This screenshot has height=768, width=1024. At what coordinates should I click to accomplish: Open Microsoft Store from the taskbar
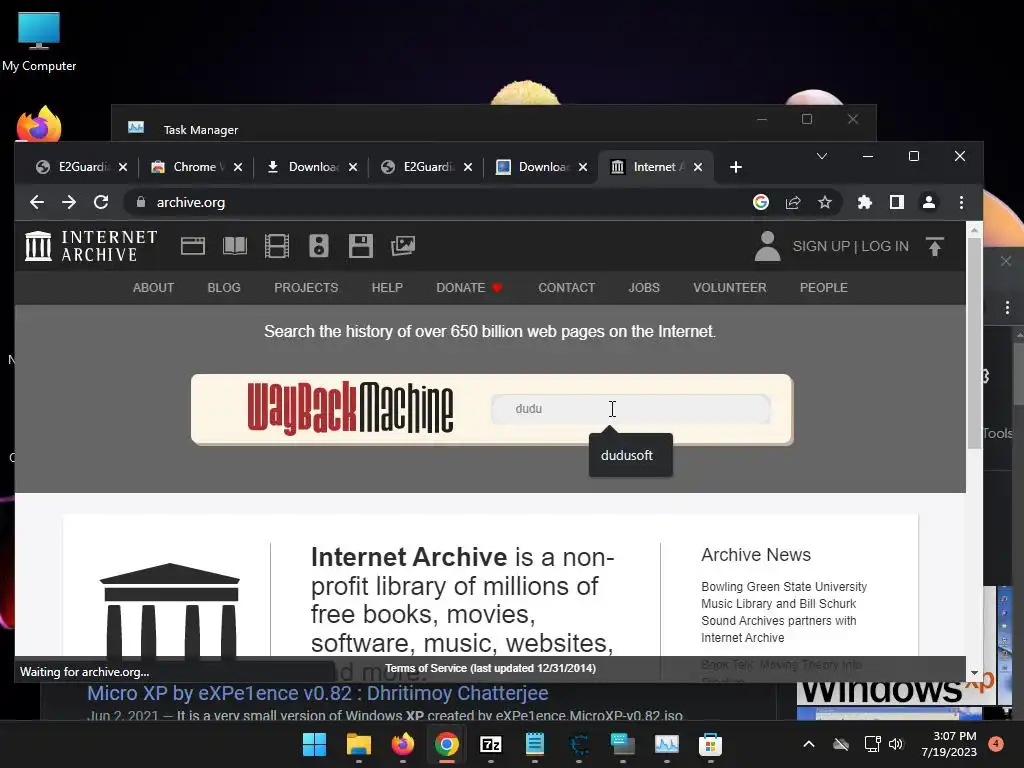[x=711, y=744]
